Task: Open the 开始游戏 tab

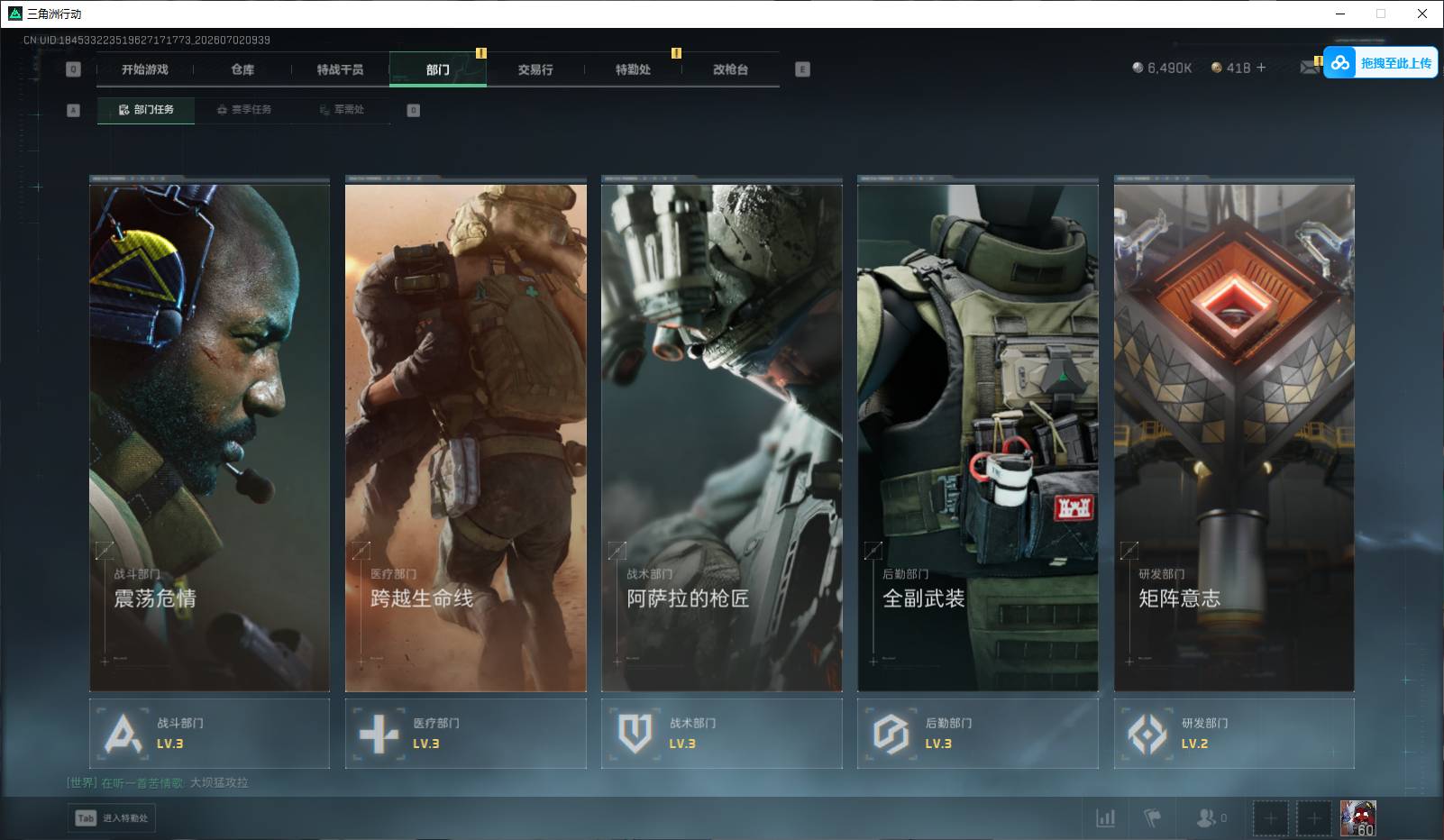Action: click(145, 69)
